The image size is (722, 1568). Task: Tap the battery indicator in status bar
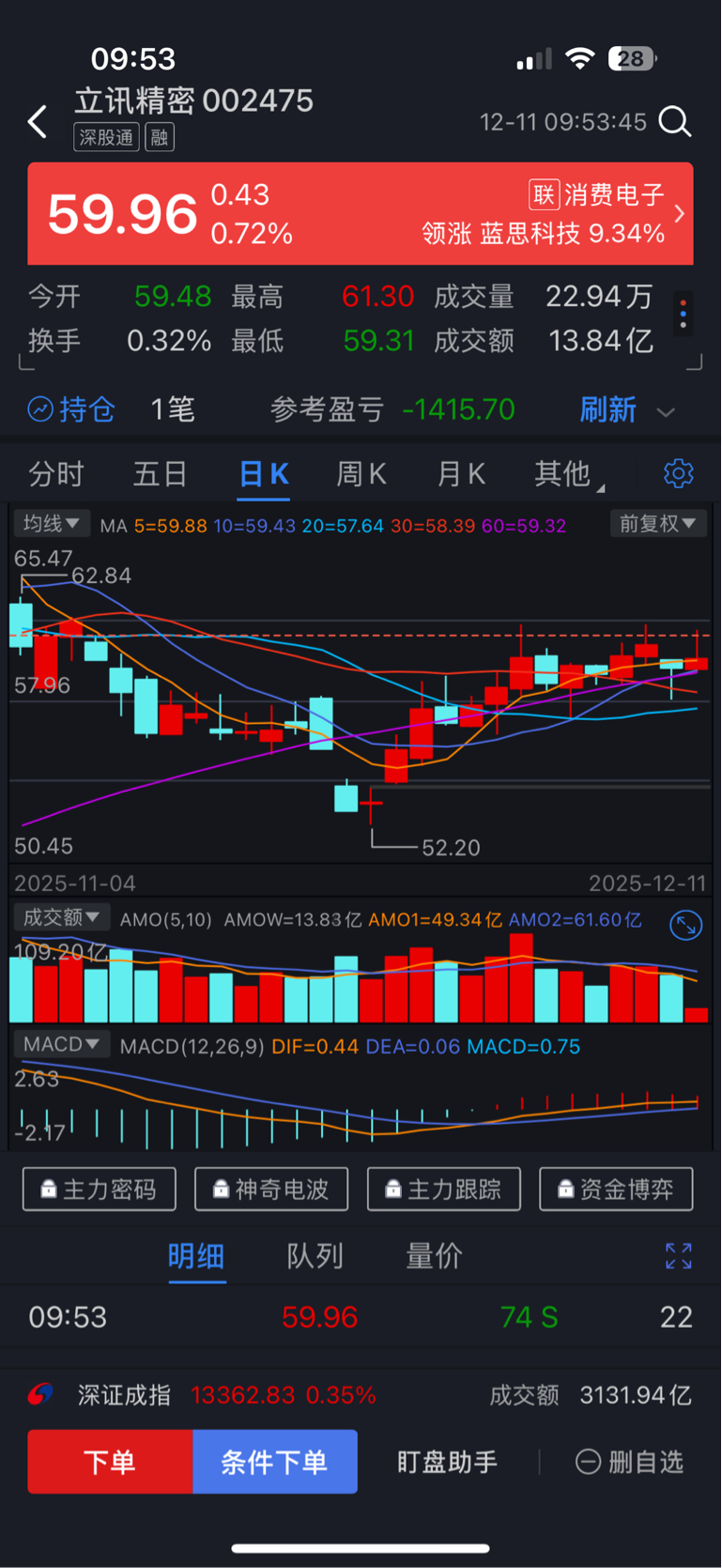632,59
